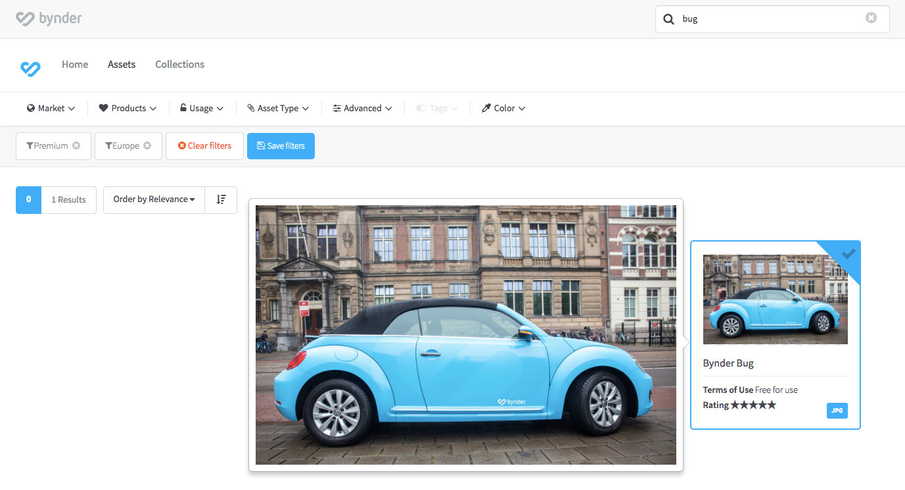Viewport: 905px width, 490px height.
Task: Click Save filters button
Action: [x=281, y=146]
